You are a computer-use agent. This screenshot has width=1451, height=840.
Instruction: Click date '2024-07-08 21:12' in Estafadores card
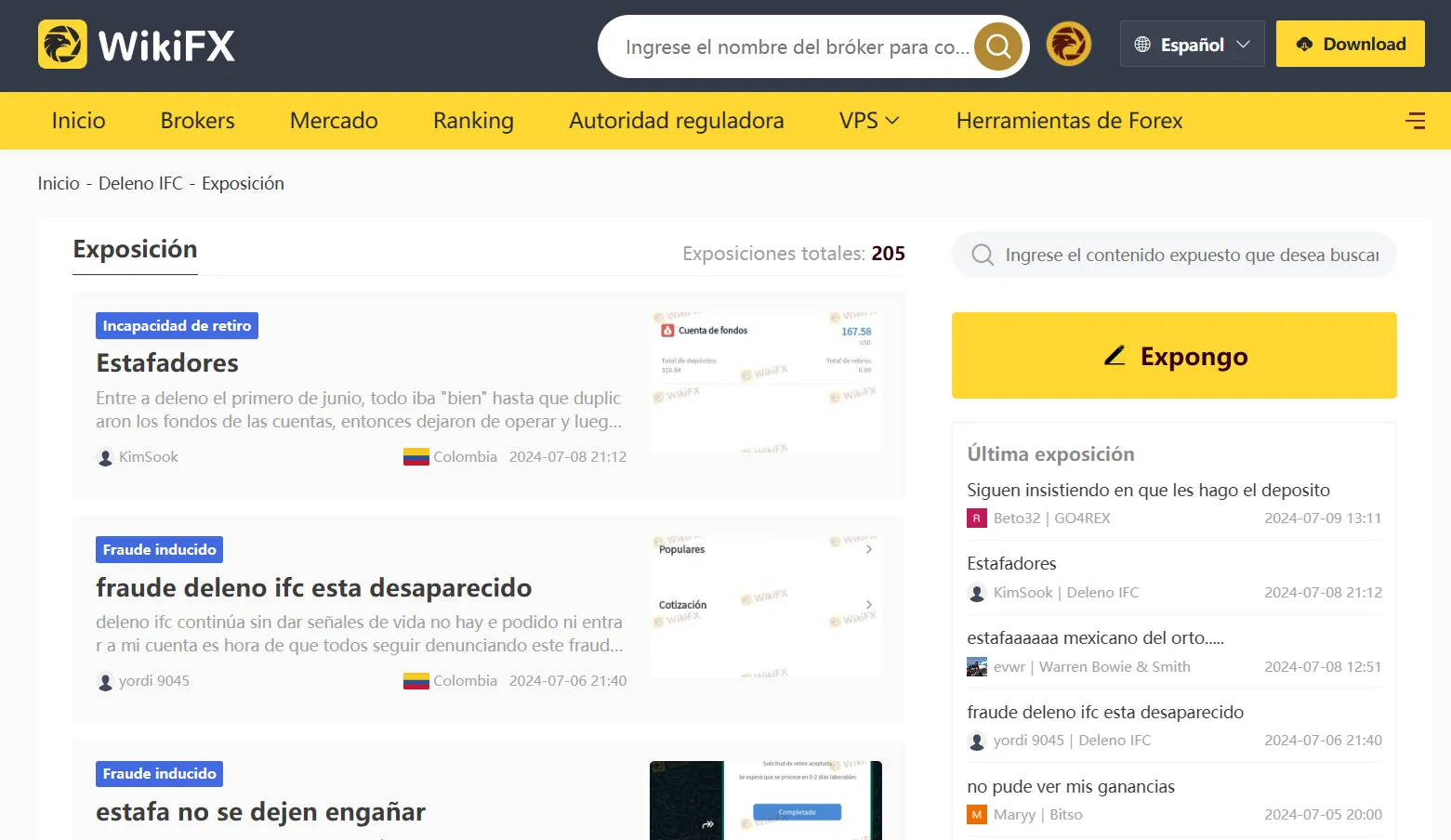(568, 457)
